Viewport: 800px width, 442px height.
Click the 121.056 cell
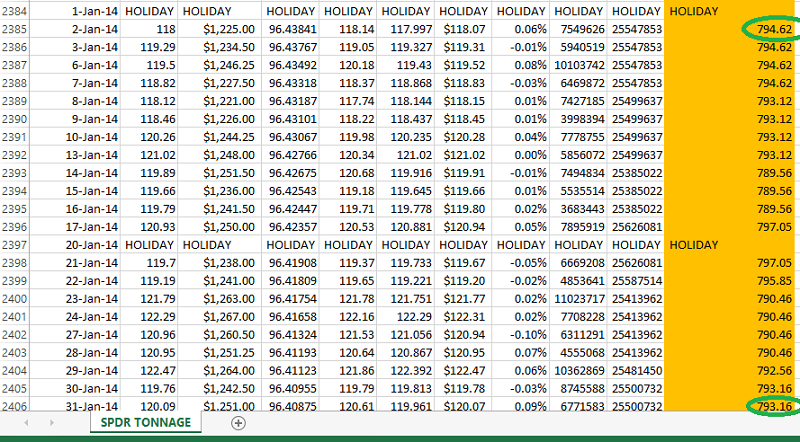(x=406, y=335)
